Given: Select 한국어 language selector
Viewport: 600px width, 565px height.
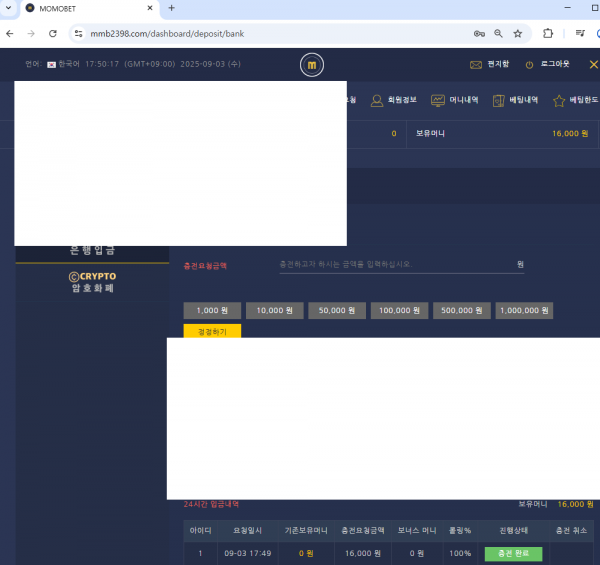Looking at the screenshot, I should point(63,64).
